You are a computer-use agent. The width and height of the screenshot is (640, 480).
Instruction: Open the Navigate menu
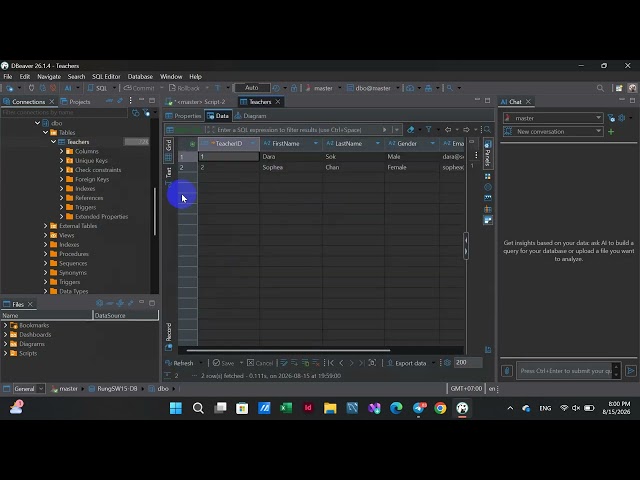click(x=49, y=77)
